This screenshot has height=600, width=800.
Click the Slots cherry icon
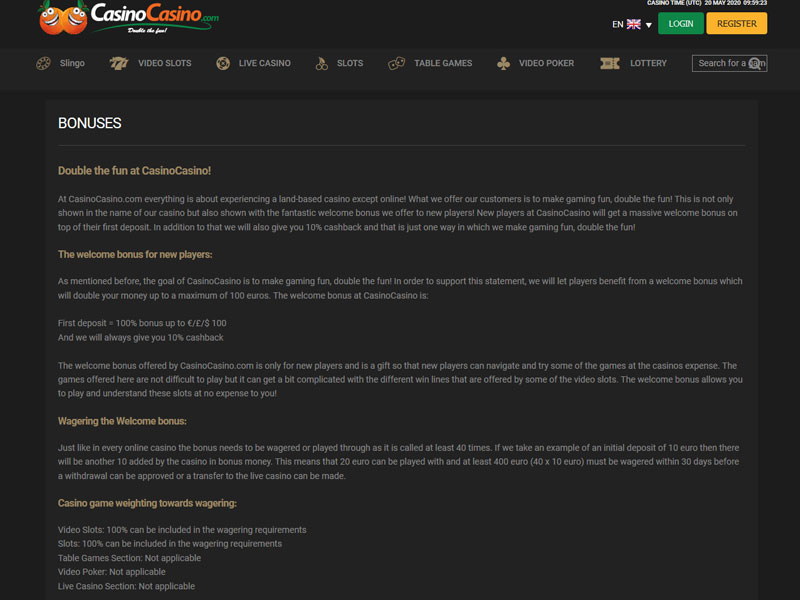[x=321, y=63]
